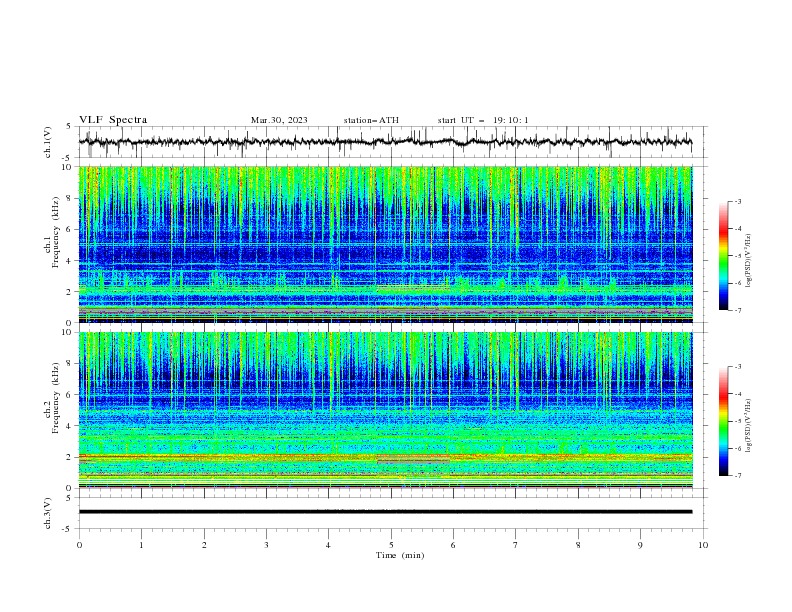
Task: Click tick label "2" on the time axis
Action: (204, 545)
